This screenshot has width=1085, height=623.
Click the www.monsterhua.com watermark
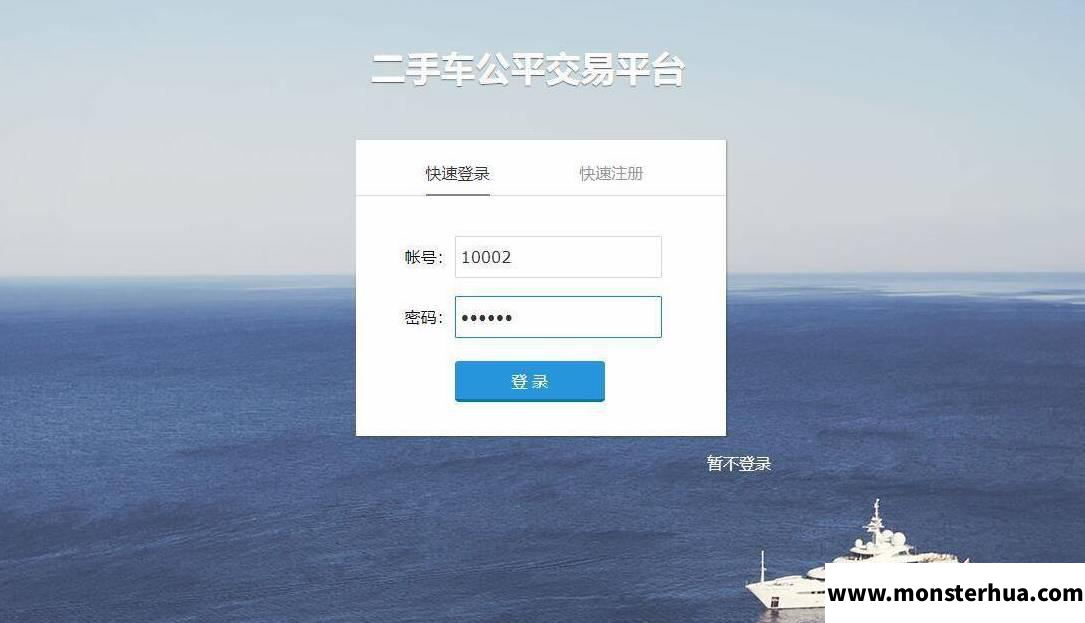pos(955,593)
